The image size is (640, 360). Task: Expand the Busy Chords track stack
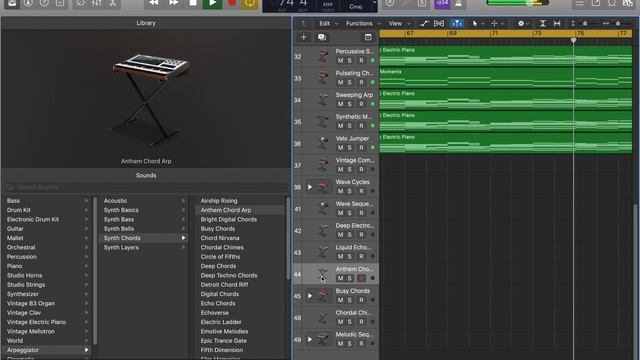pos(310,296)
